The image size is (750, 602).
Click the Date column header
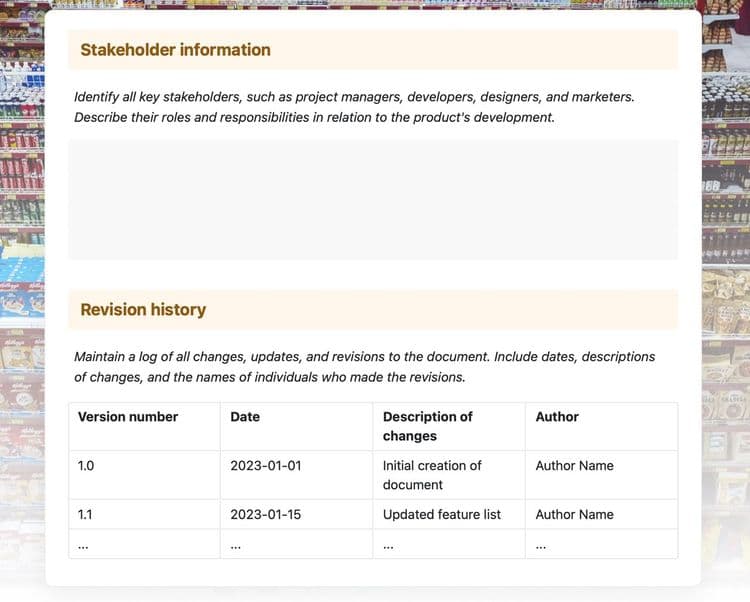point(297,427)
